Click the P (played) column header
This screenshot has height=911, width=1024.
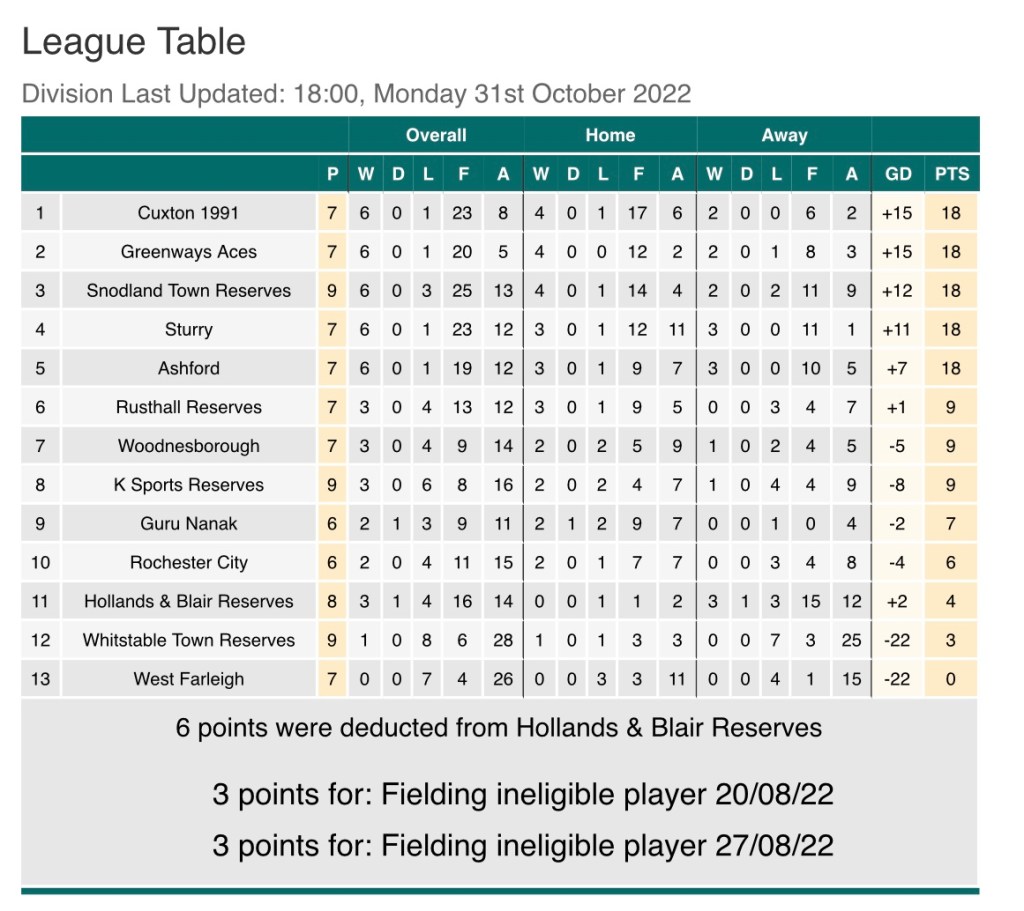coord(333,174)
